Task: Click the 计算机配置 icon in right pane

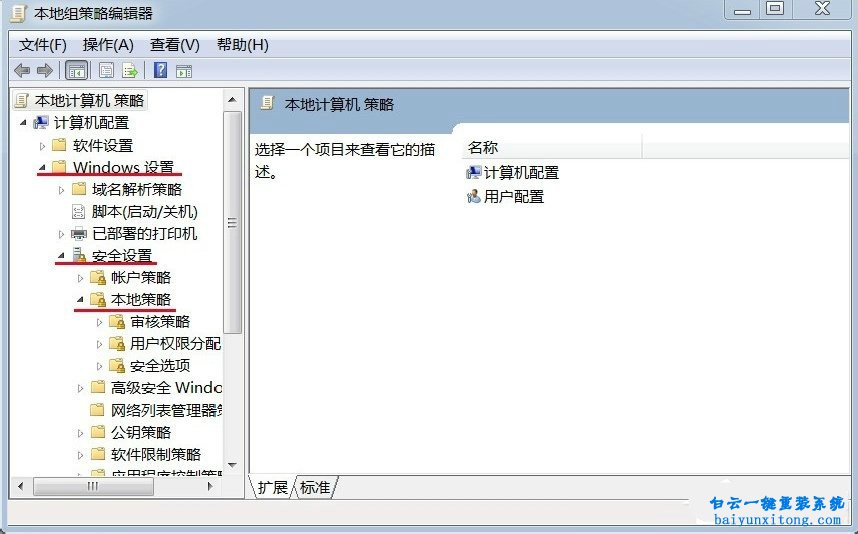Action: tap(473, 173)
